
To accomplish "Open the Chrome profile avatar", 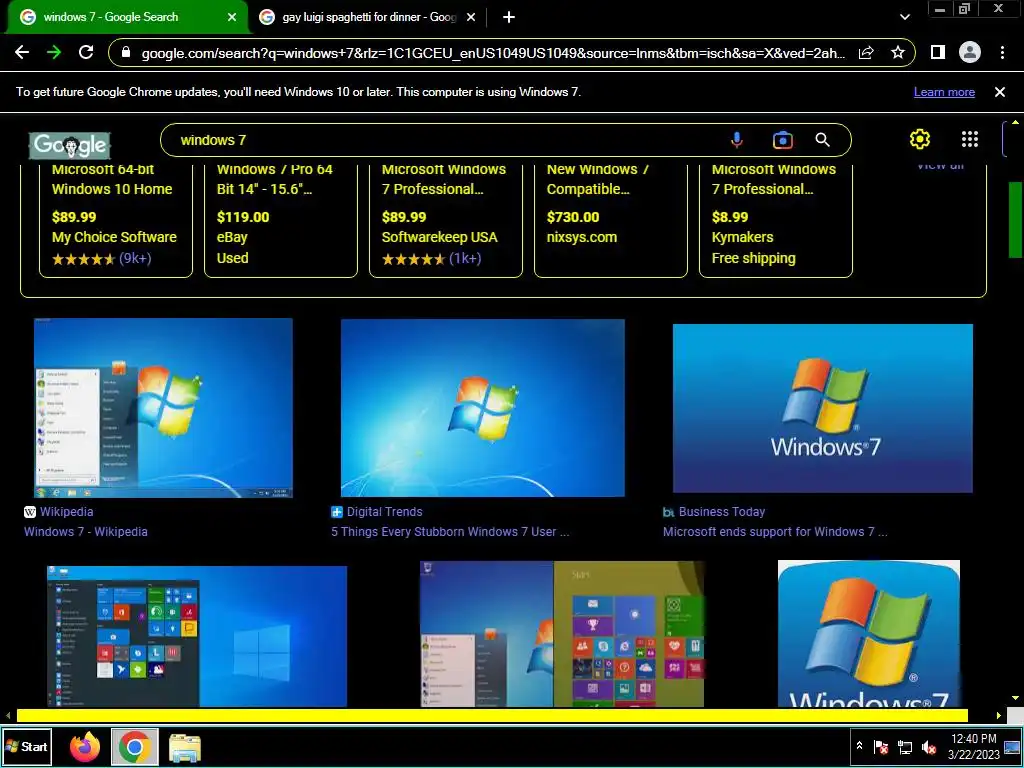I will pyautogui.click(x=970, y=52).
